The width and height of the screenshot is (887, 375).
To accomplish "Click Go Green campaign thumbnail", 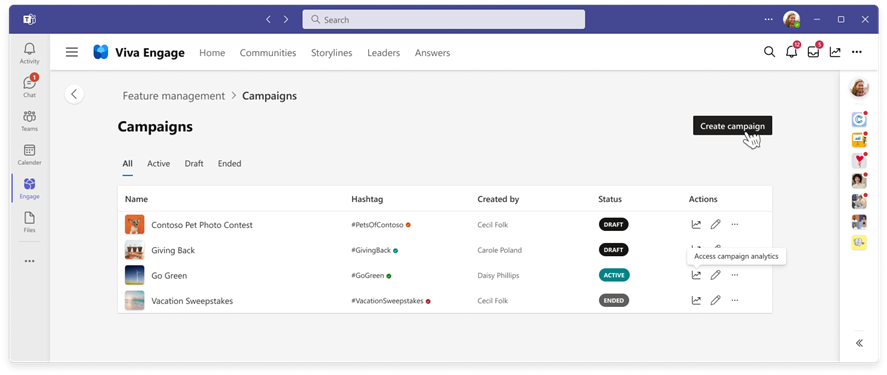I will 135,275.
